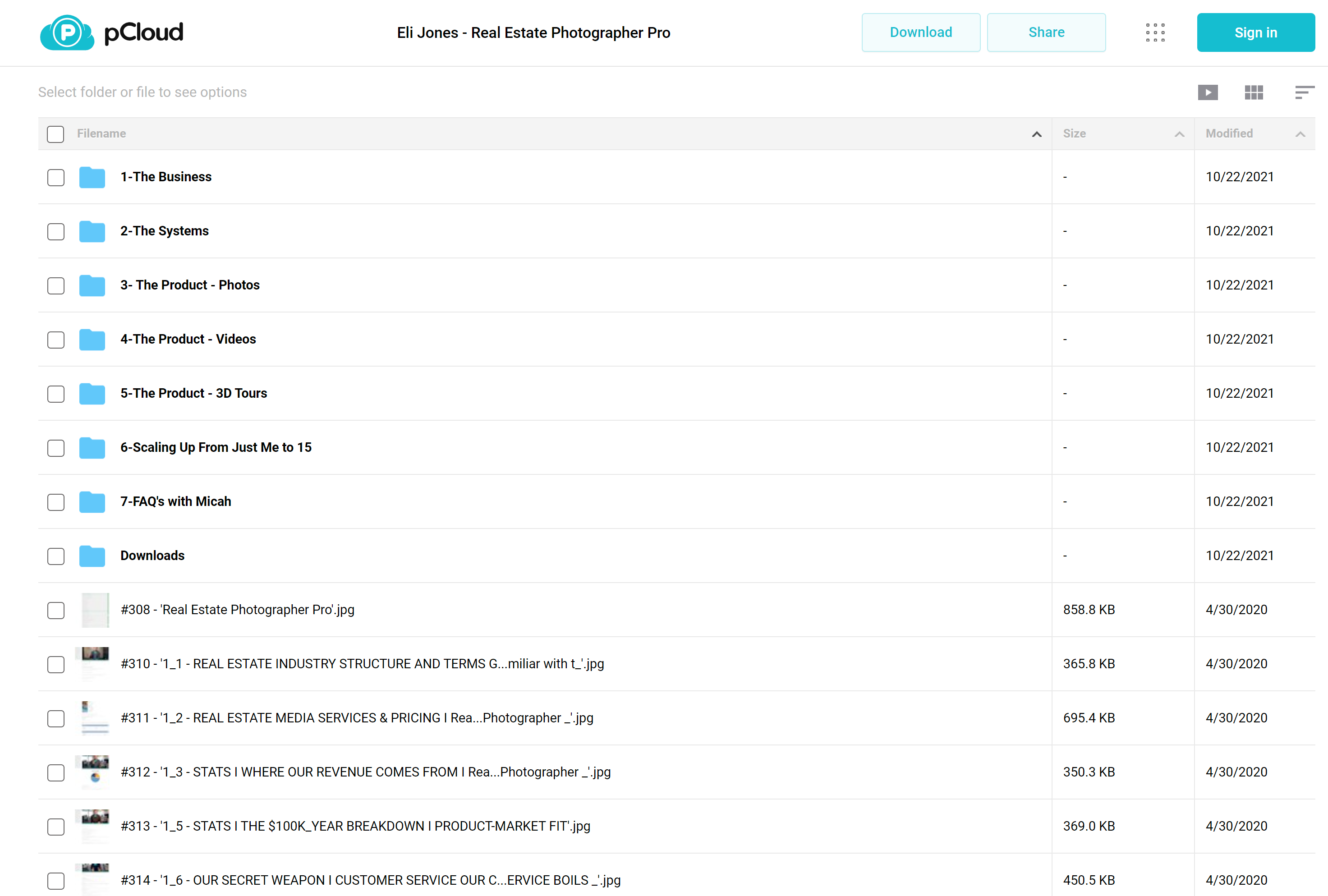
Task: Click the slideshow/presentation view icon
Action: (1208, 92)
